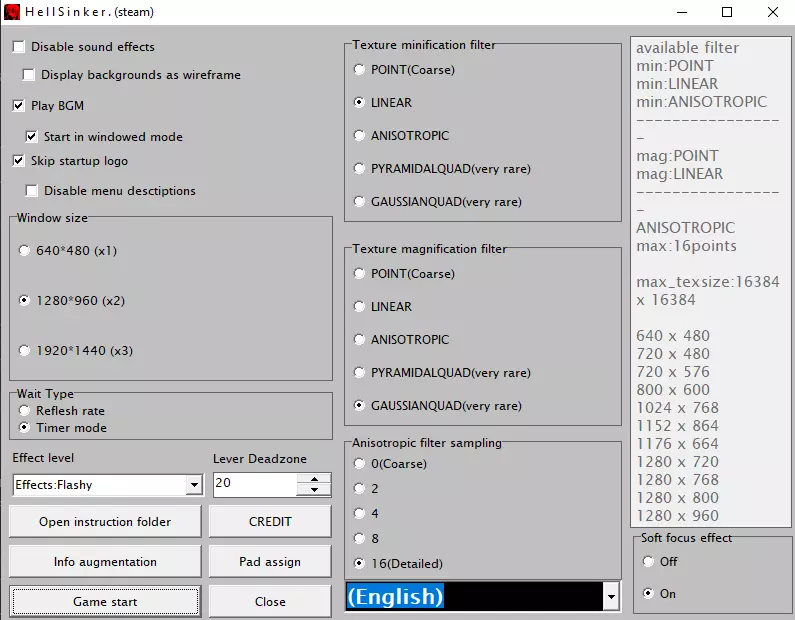Open Info augmentation
795x620 pixels.
click(105, 561)
